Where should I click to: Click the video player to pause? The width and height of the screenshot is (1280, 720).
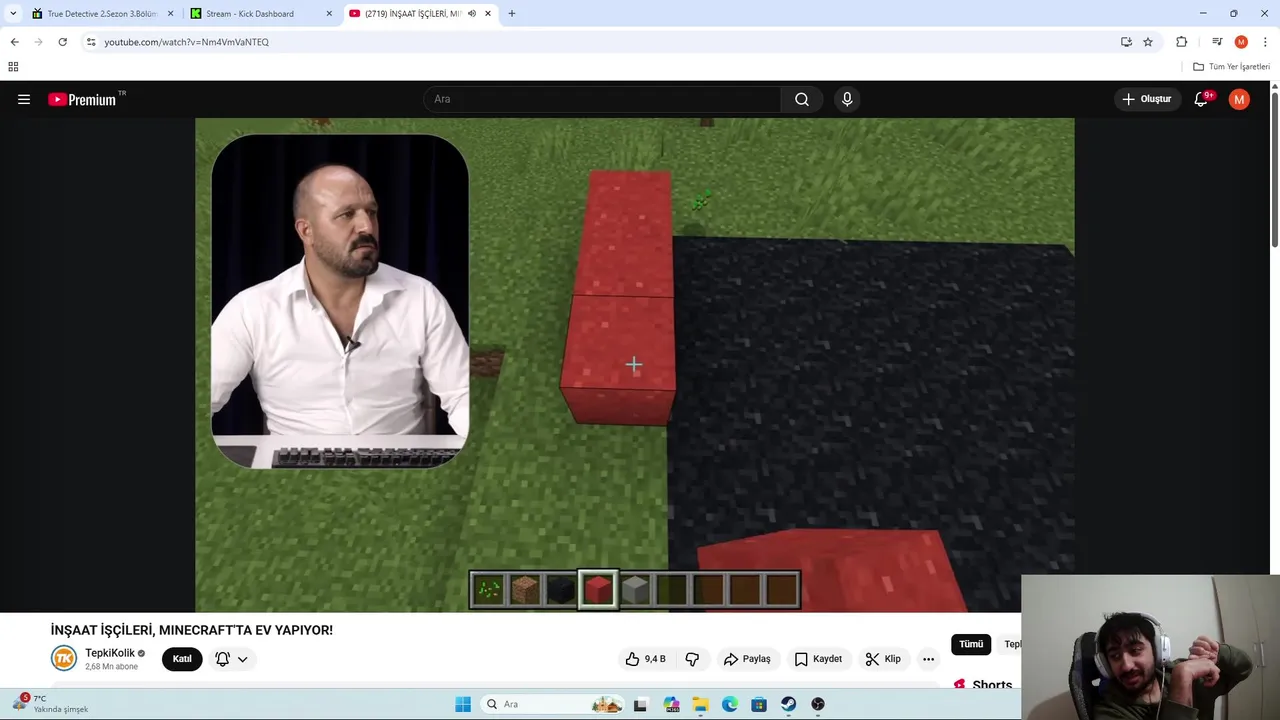(x=635, y=365)
